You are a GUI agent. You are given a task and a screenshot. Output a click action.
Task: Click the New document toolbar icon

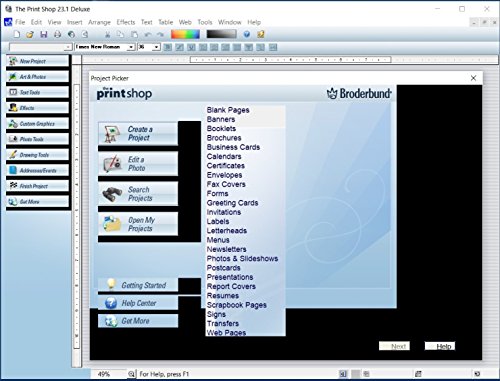pyautogui.click(x=17, y=34)
